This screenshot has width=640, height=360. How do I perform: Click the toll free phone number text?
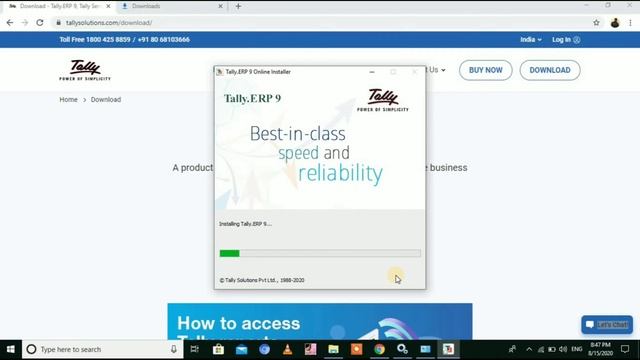[x=124, y=40]
